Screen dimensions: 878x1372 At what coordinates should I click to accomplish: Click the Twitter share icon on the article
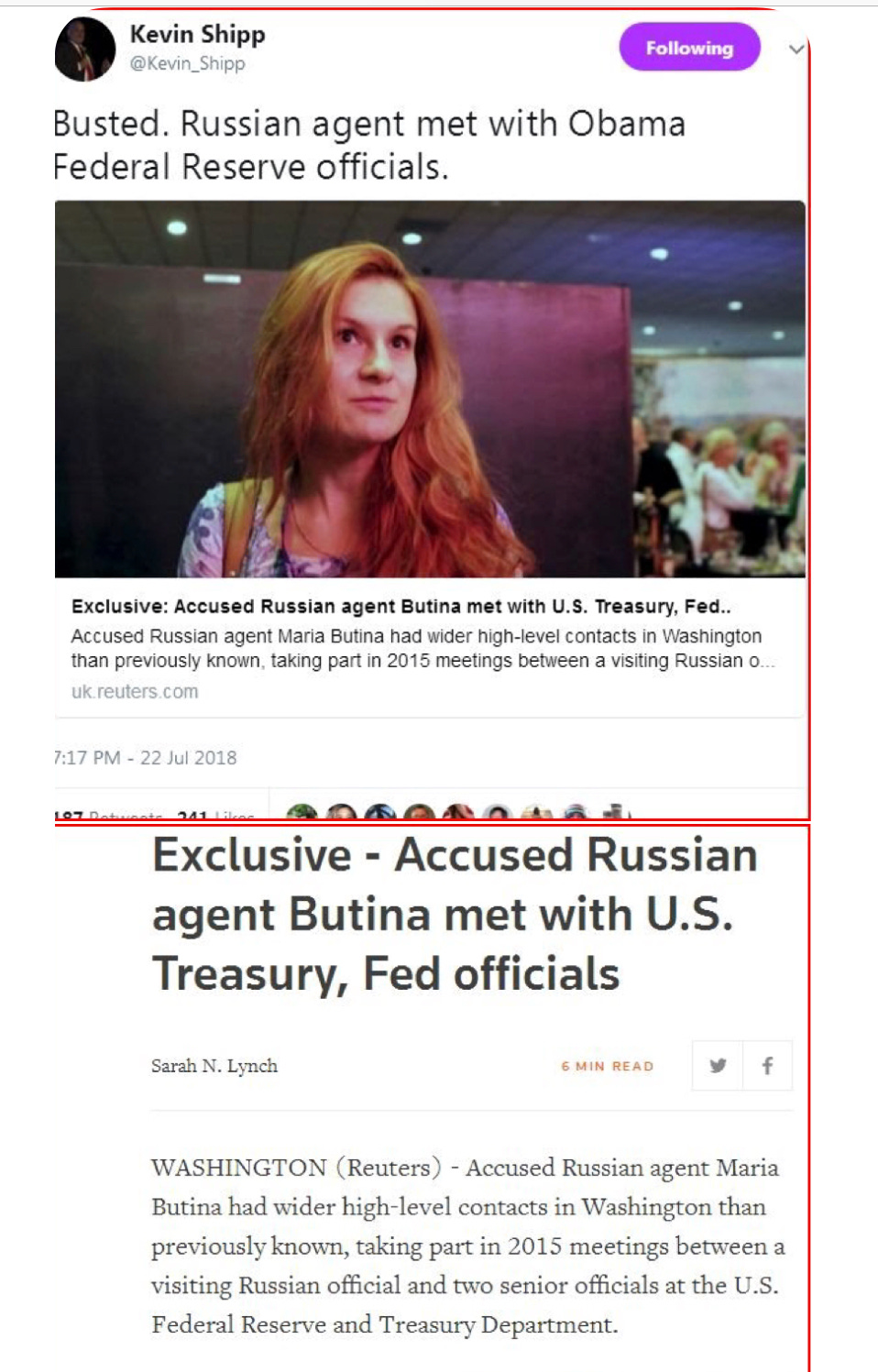click(718, 1065)
